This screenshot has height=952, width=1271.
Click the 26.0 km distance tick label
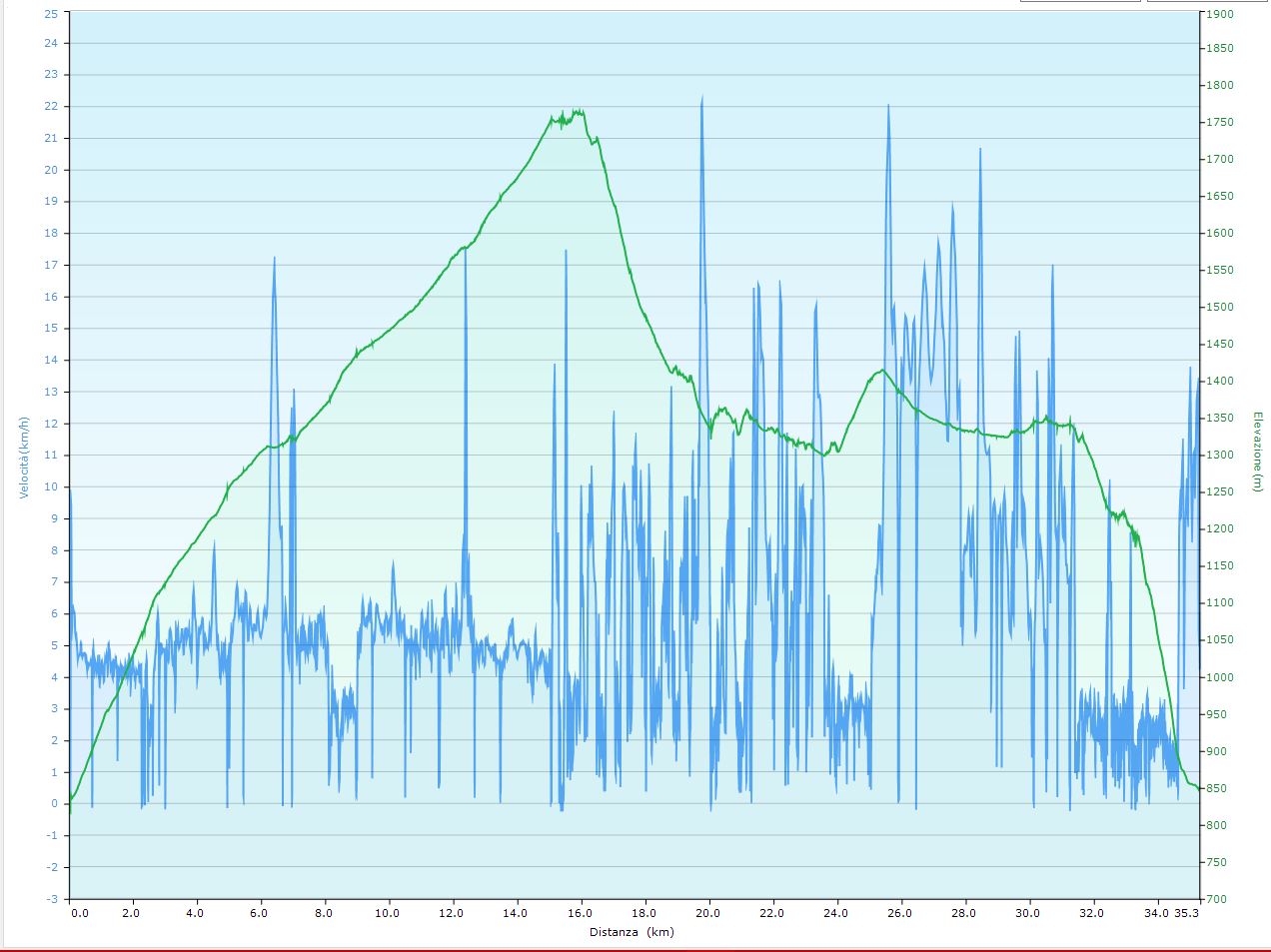coord(899,913)
